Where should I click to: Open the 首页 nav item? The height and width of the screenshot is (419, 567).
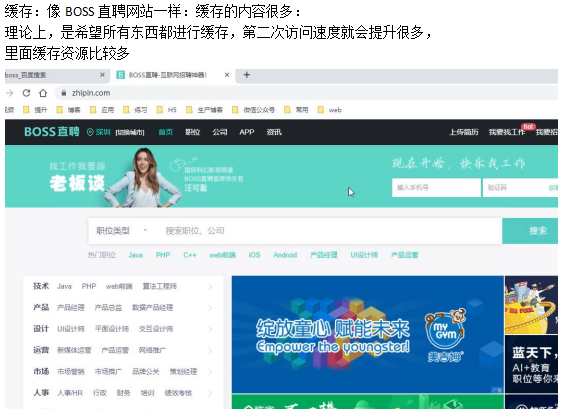[166, 132]
